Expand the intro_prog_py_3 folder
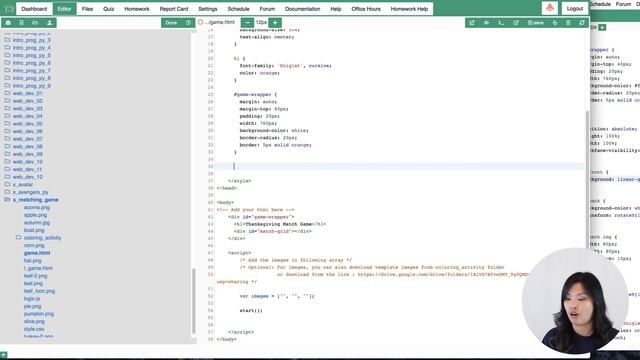This screenshot has height=360, width=640. pyautogui.click(x=31, y=40)
